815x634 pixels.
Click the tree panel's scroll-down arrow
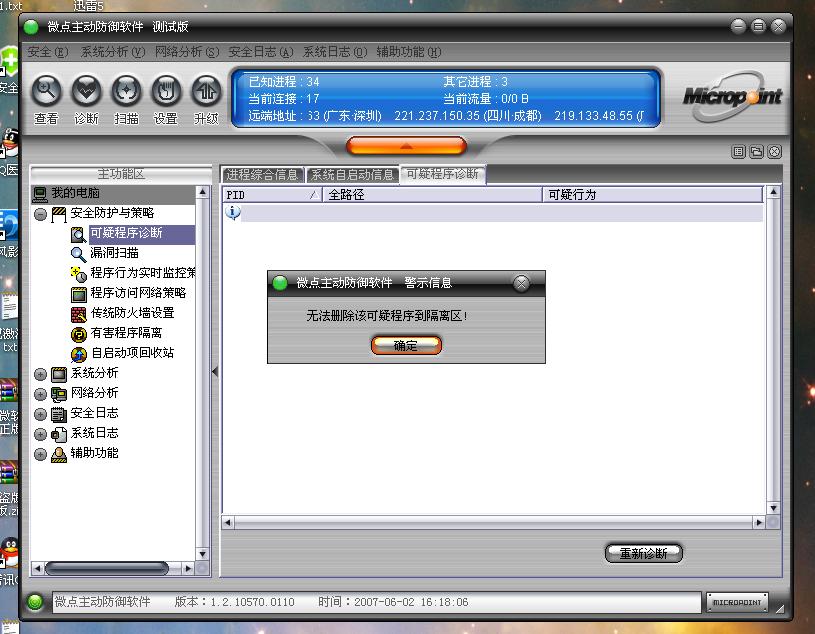pos(203,554)
